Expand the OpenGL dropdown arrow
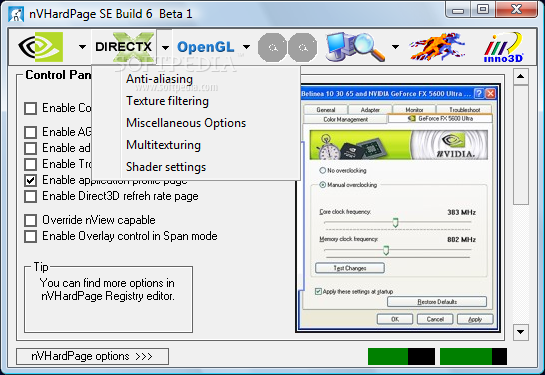 [x=246, y=47]
